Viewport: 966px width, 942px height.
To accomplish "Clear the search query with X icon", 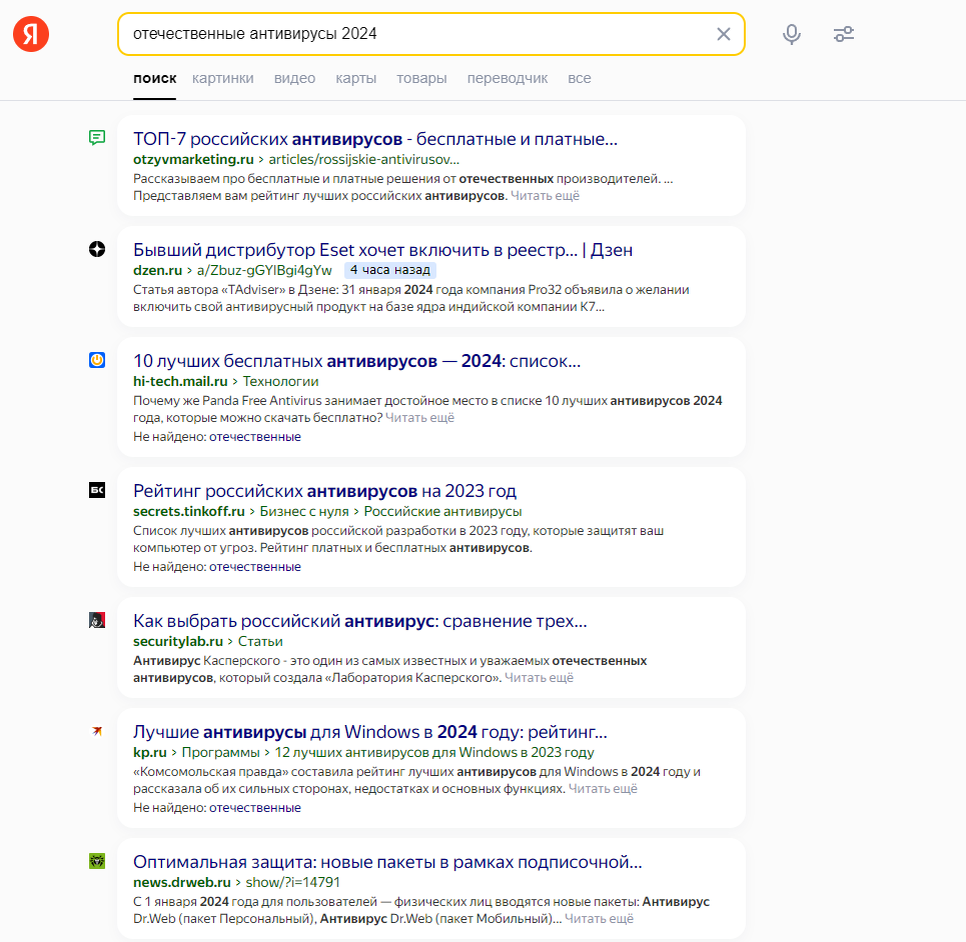I will (x=723, y=34).
